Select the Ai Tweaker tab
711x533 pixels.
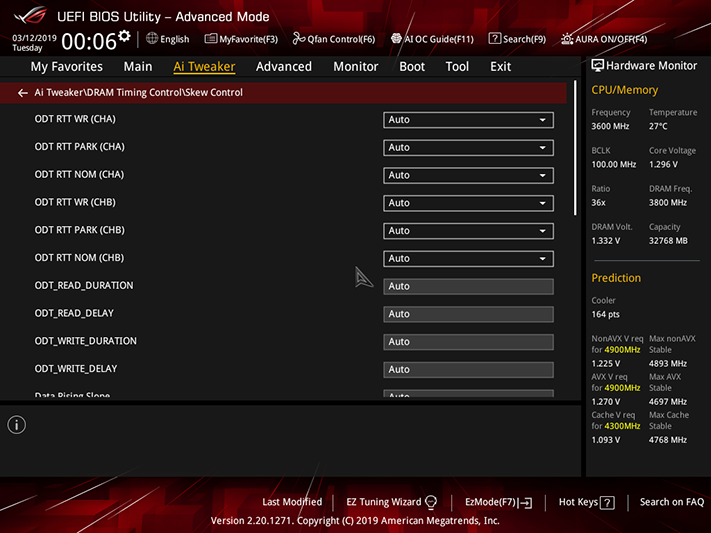click(x=204, y=67)
